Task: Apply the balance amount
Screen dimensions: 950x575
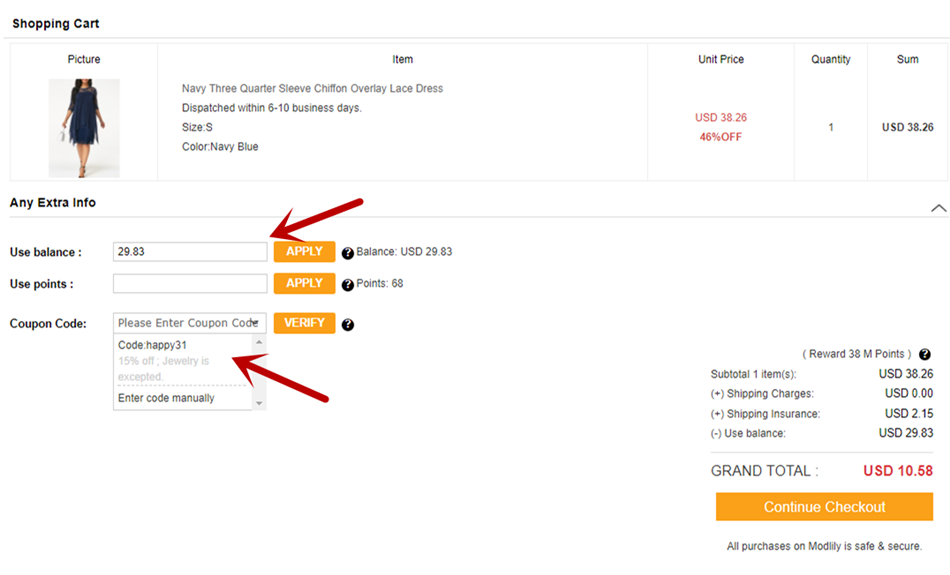Action: click(x=304, y=252)
